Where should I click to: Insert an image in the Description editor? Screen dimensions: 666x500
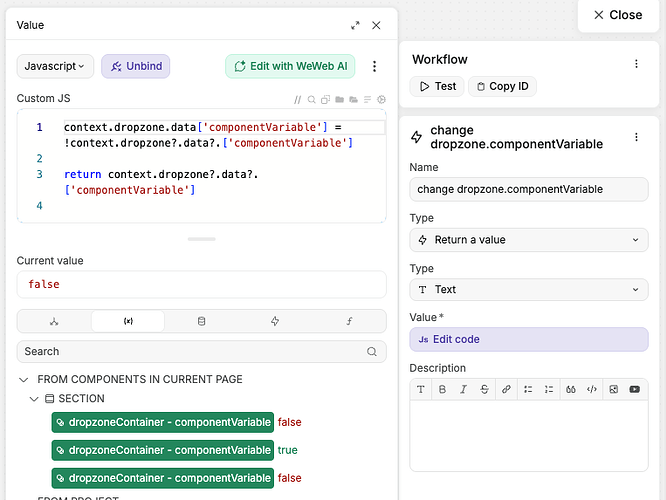pos(614,389)
